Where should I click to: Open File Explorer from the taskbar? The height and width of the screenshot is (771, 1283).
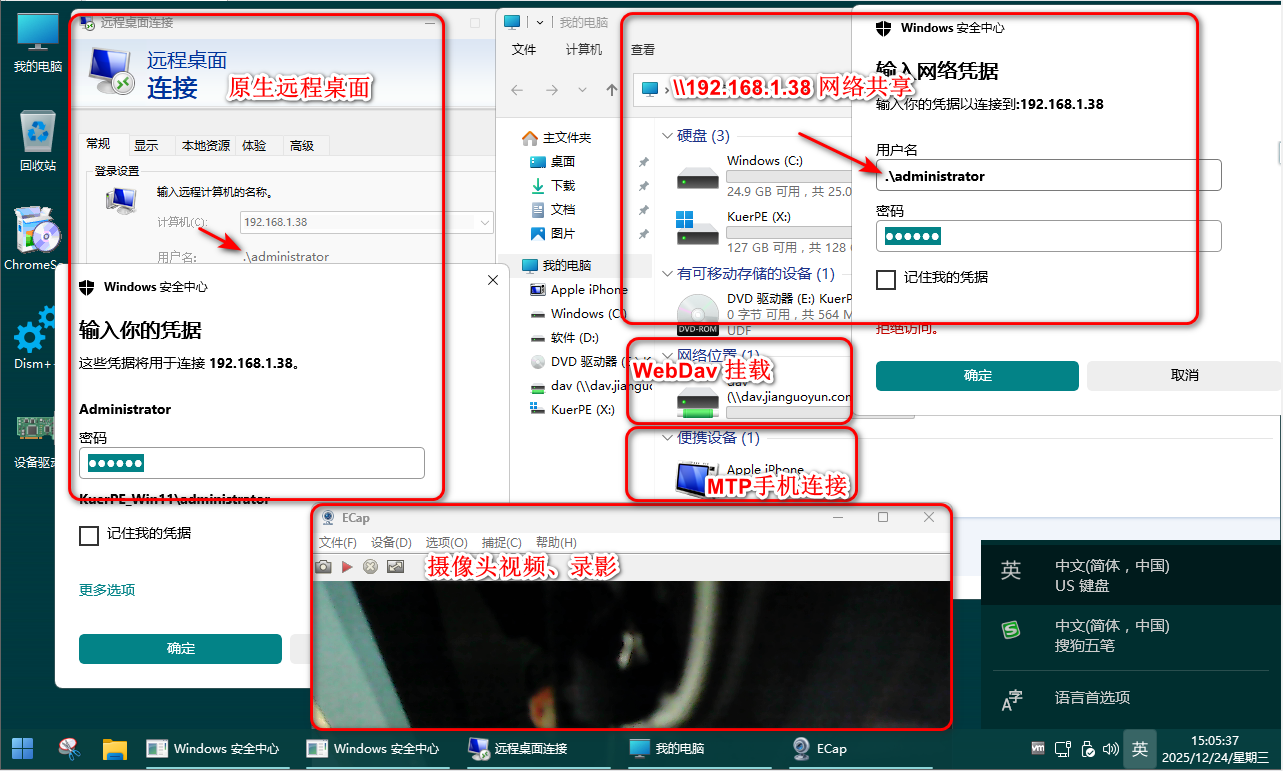point(115,748)
